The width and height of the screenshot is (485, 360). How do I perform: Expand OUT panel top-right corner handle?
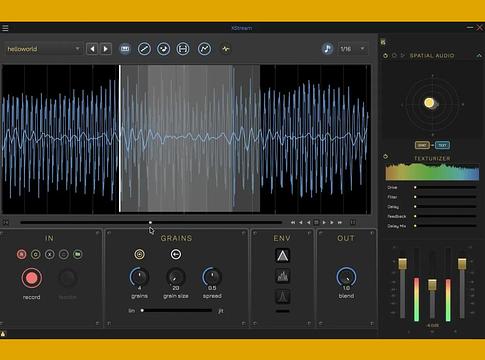[x=372, y=233]
